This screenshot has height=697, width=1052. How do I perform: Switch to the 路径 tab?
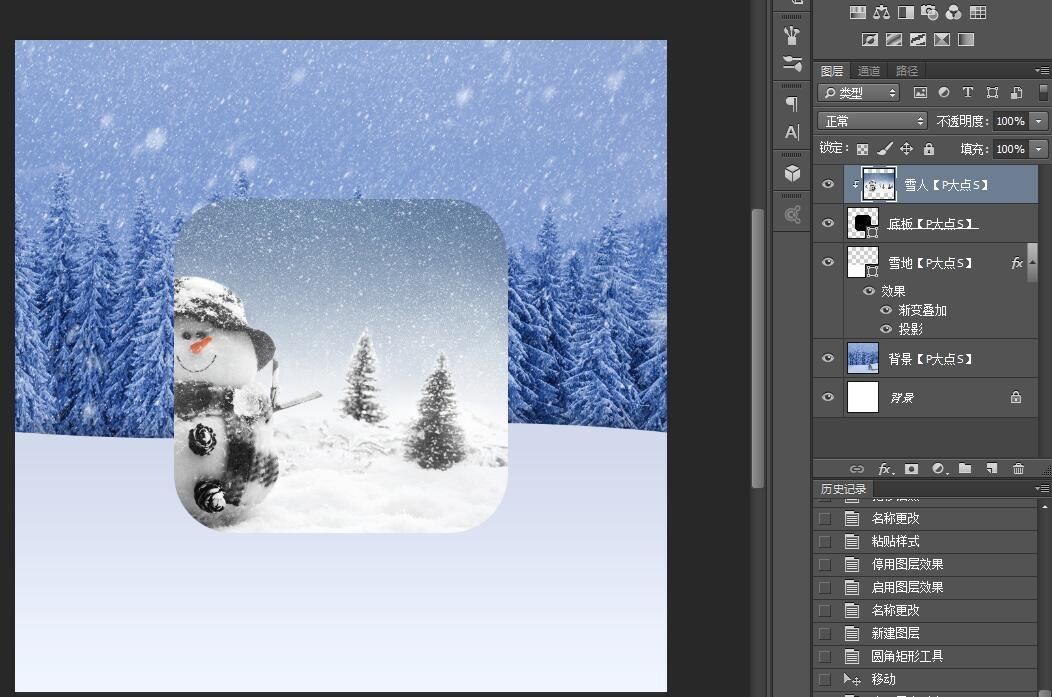906,70
